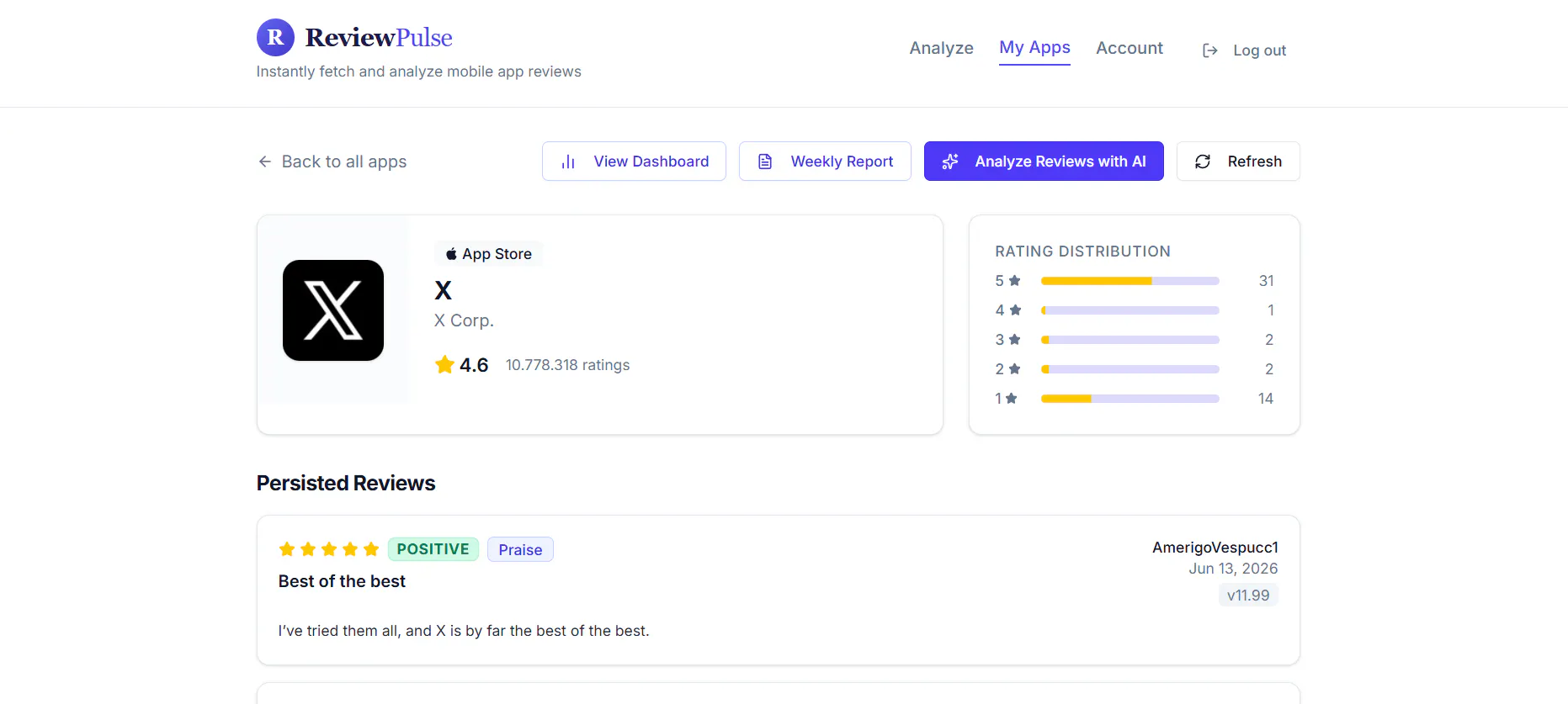
Task: Click the refresh circular arrows icon
Action: 1203,161
